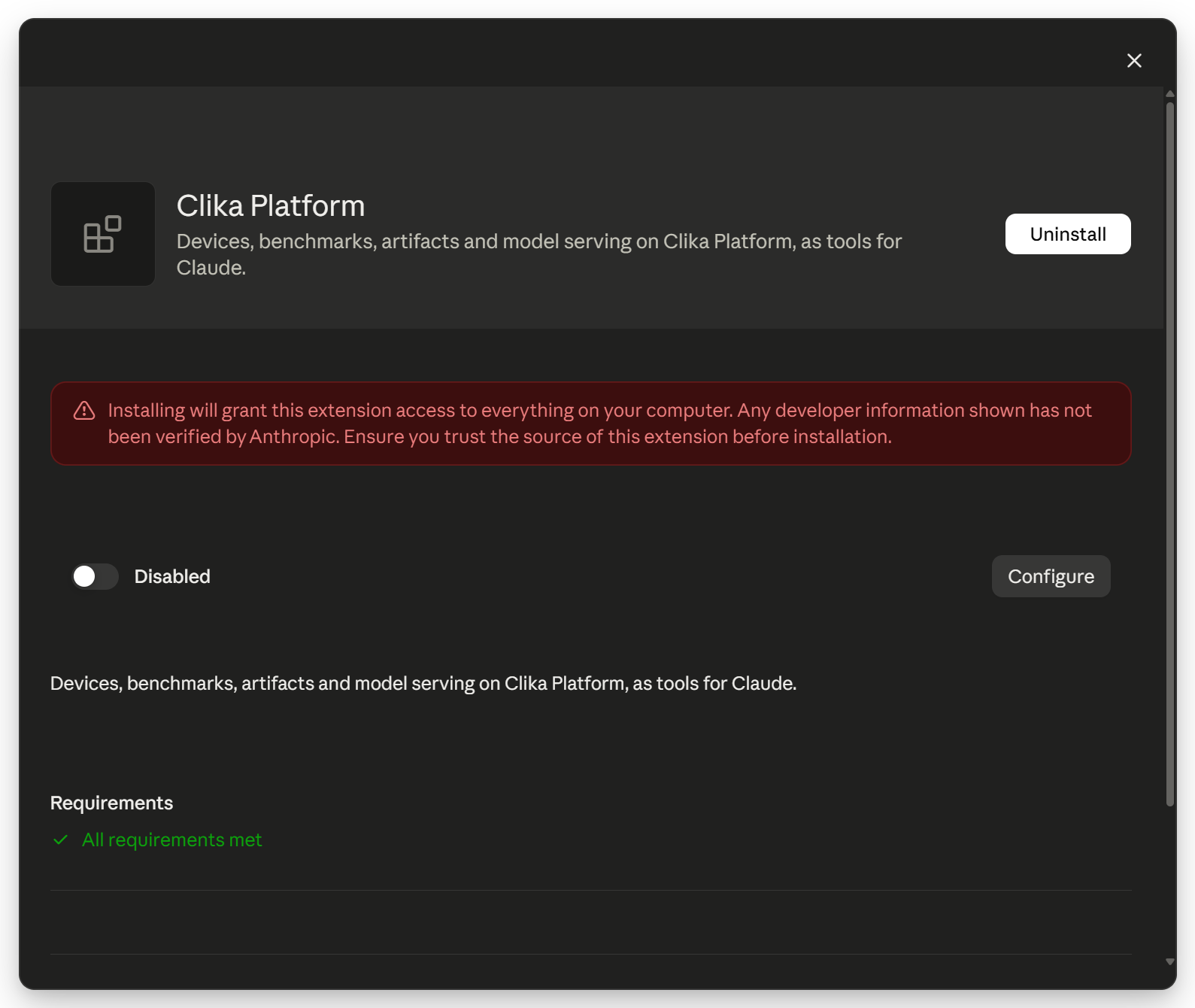The image size is (1195, 1008).
Task: Click the Clika Platform extension icon
Action: (103, 234)
